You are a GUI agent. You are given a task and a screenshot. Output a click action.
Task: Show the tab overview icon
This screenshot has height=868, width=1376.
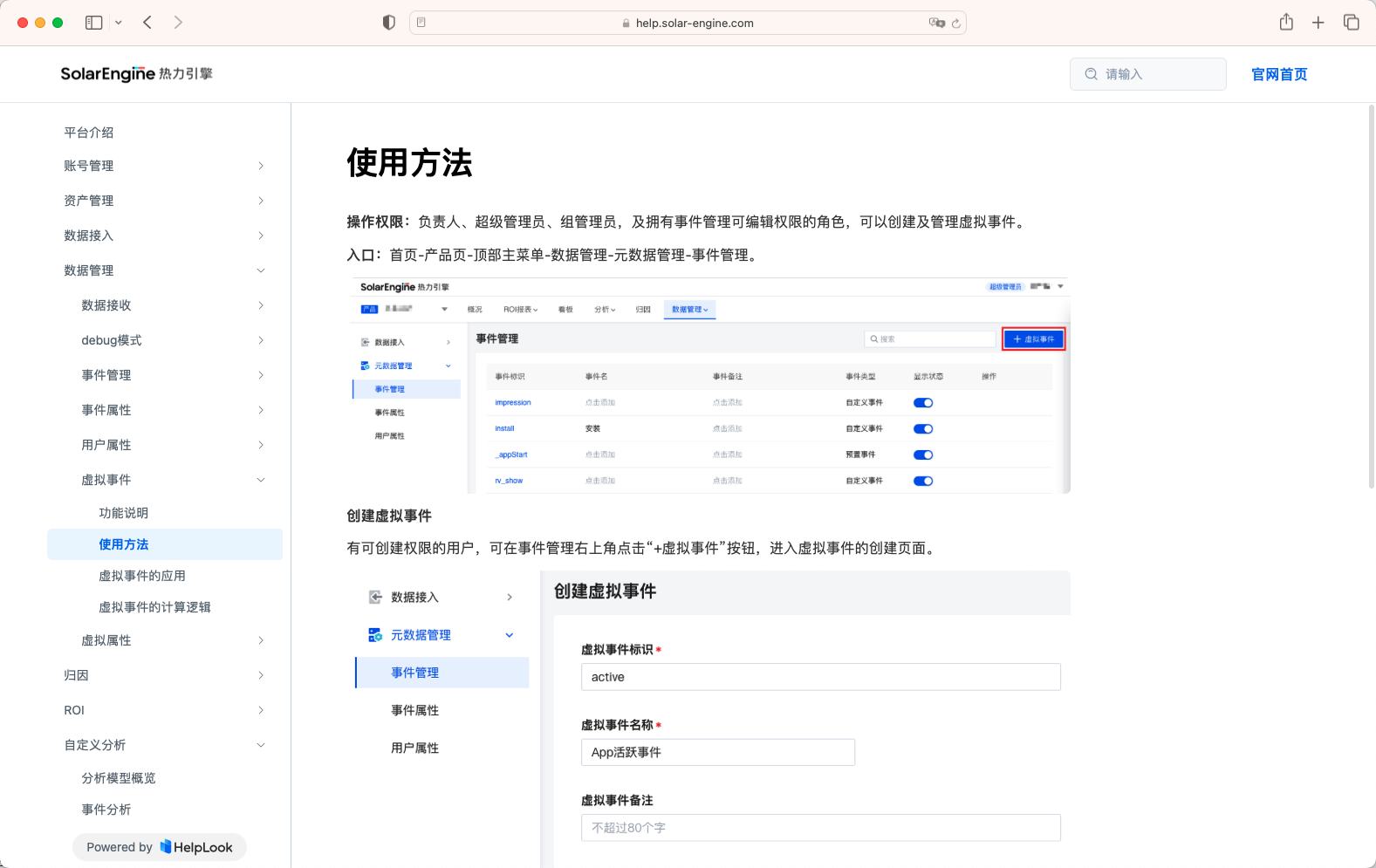pos(1352,23)
